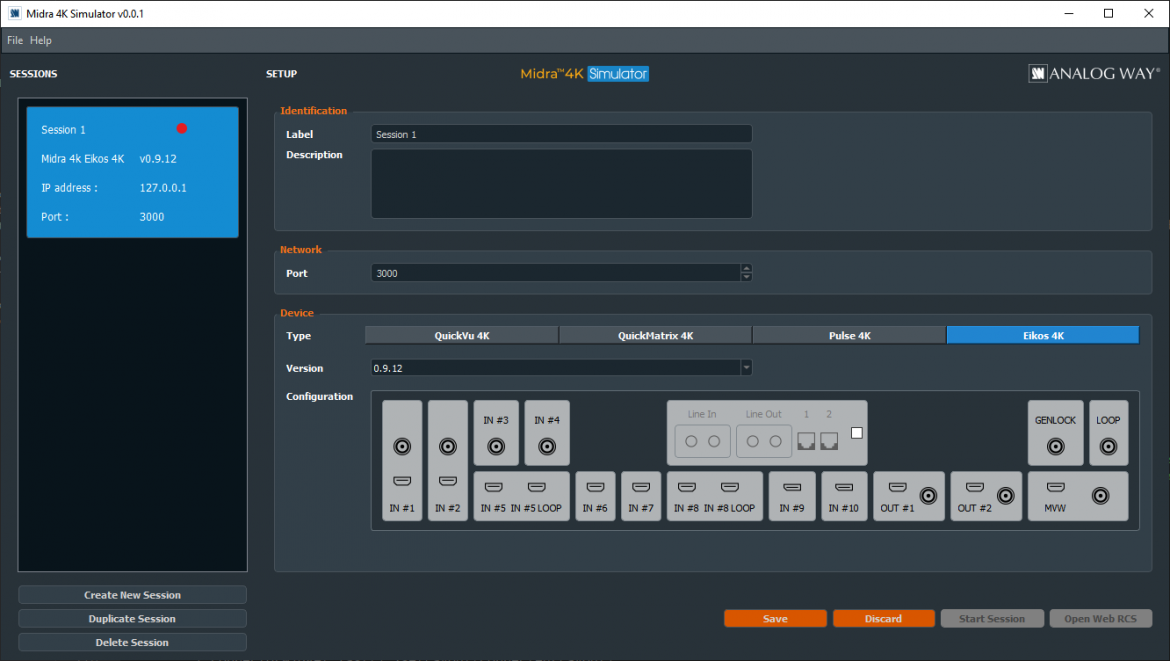This screenshot has width=1170, height=661.
Task: Select the IN #6 HDMI port
Action: pos(595,487)
